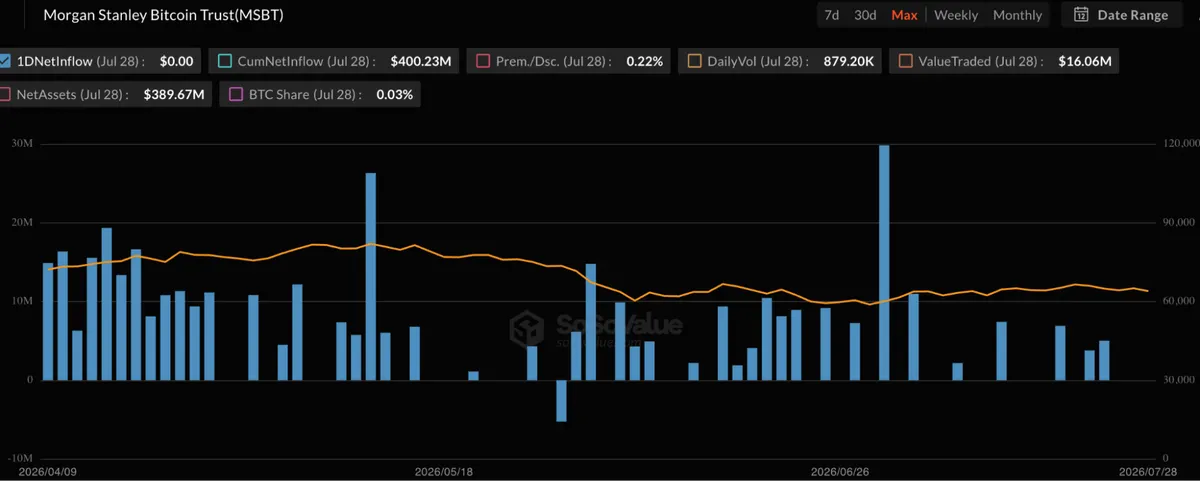Enable the CumNetInflow series checkbox

(x=224, y=61)
